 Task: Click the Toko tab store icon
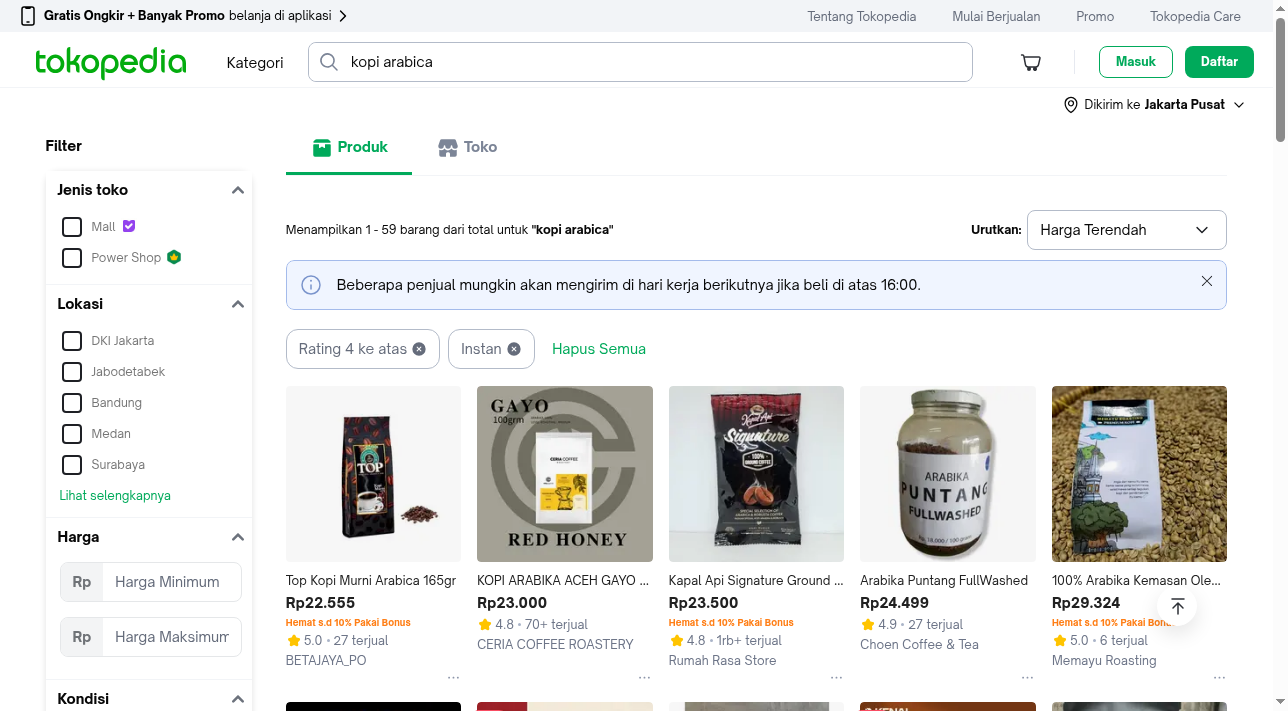[x=448, y=147]
